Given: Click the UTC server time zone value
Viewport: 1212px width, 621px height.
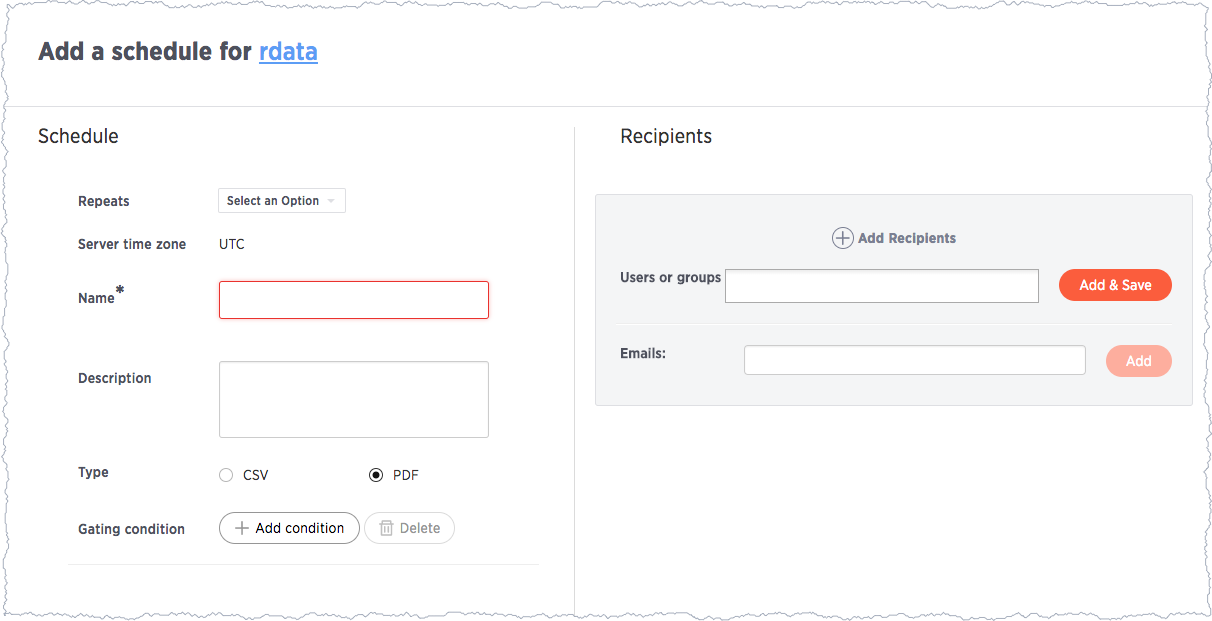Looking at the screenshot, I should [x=232, y=244].
